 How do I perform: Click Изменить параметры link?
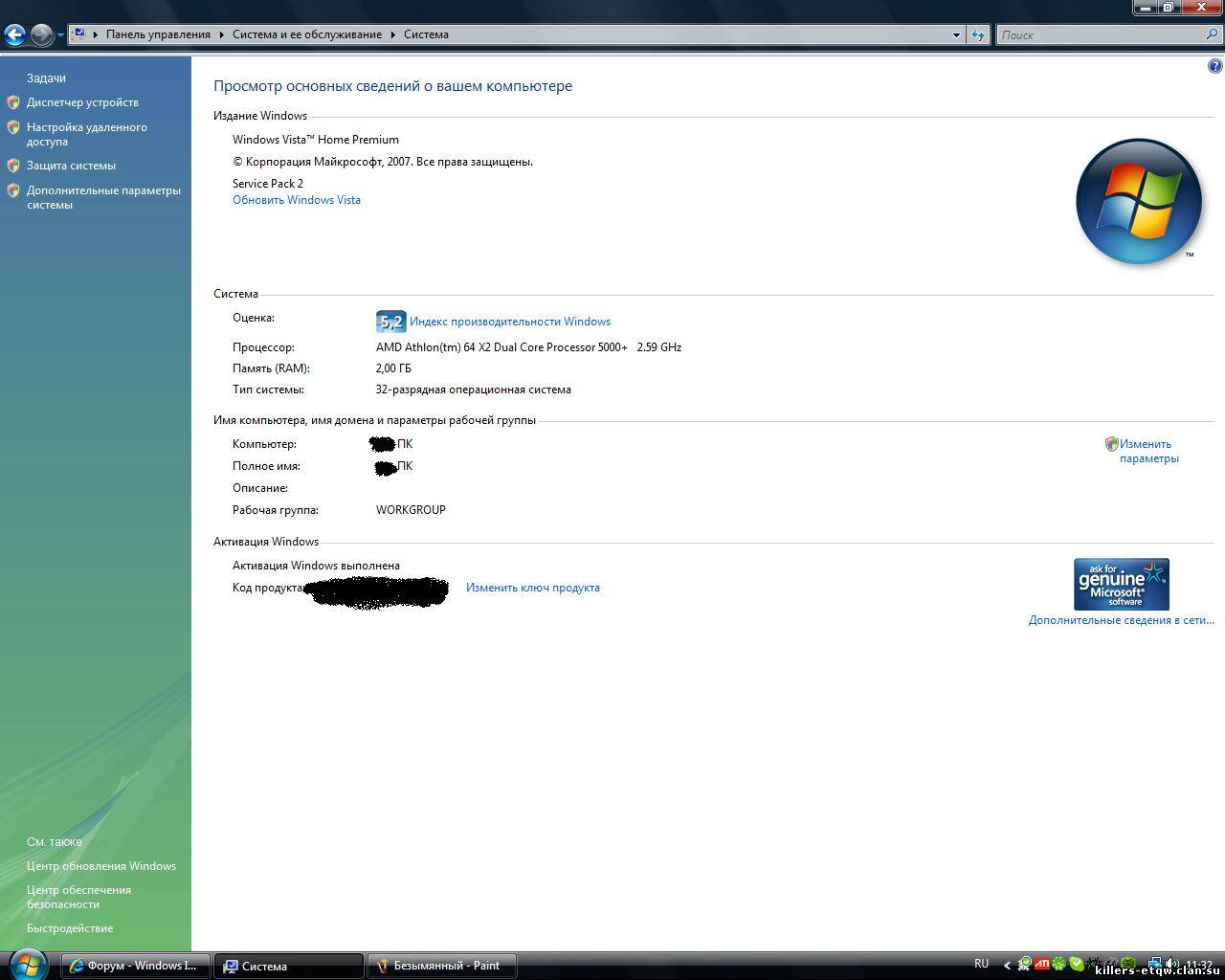click(1149, 451)
